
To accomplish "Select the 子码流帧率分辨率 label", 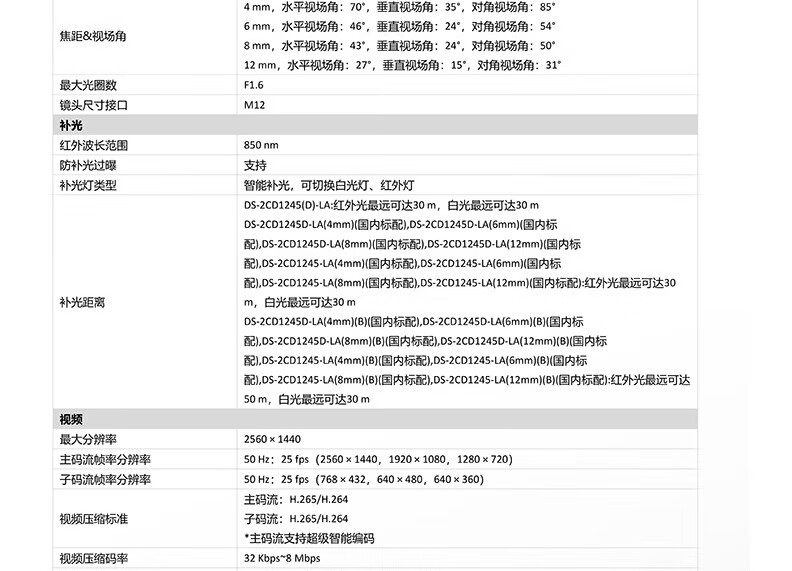I will [x=105, y=479].
